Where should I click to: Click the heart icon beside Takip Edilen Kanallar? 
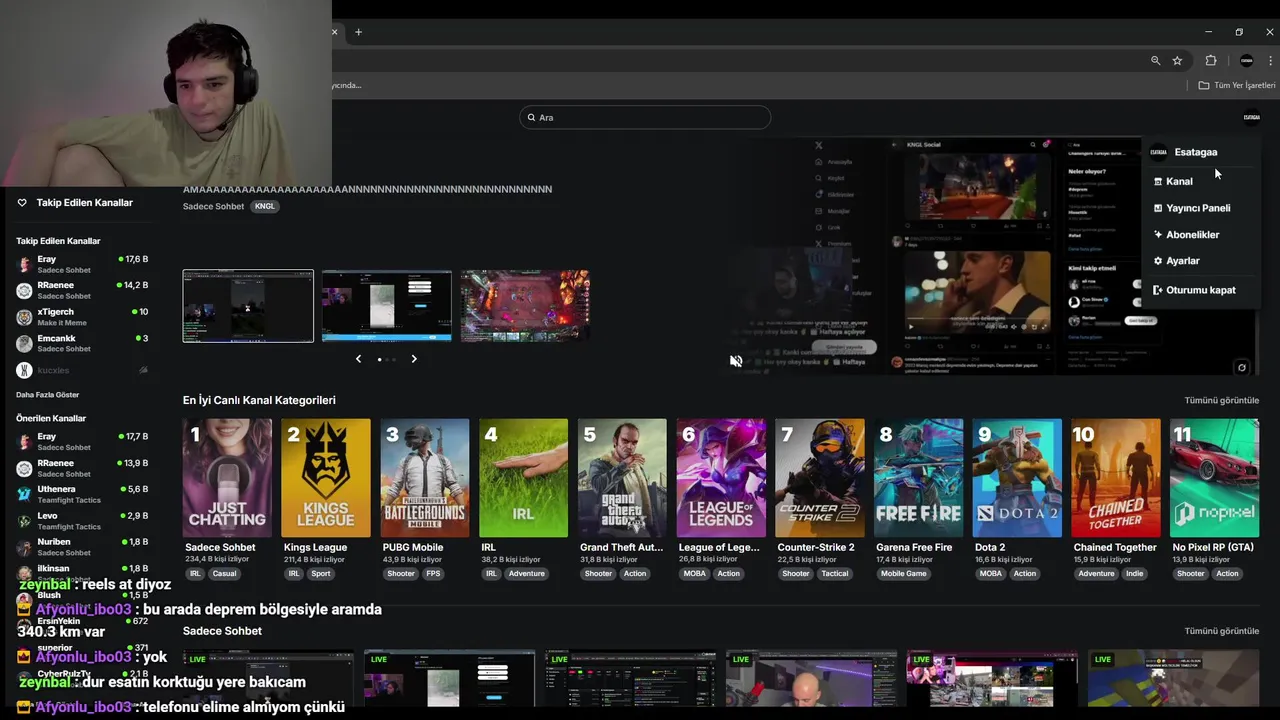click(22, 203)
